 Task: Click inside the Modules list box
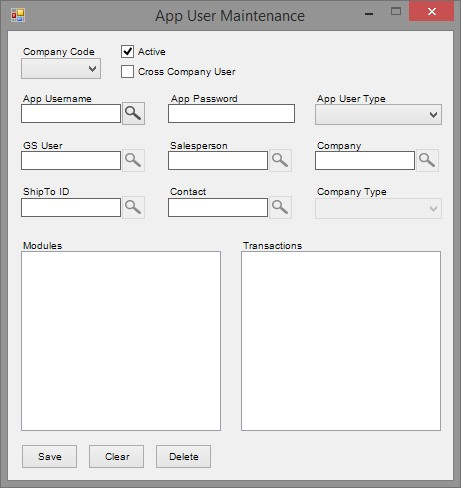[x=121, y=341]
